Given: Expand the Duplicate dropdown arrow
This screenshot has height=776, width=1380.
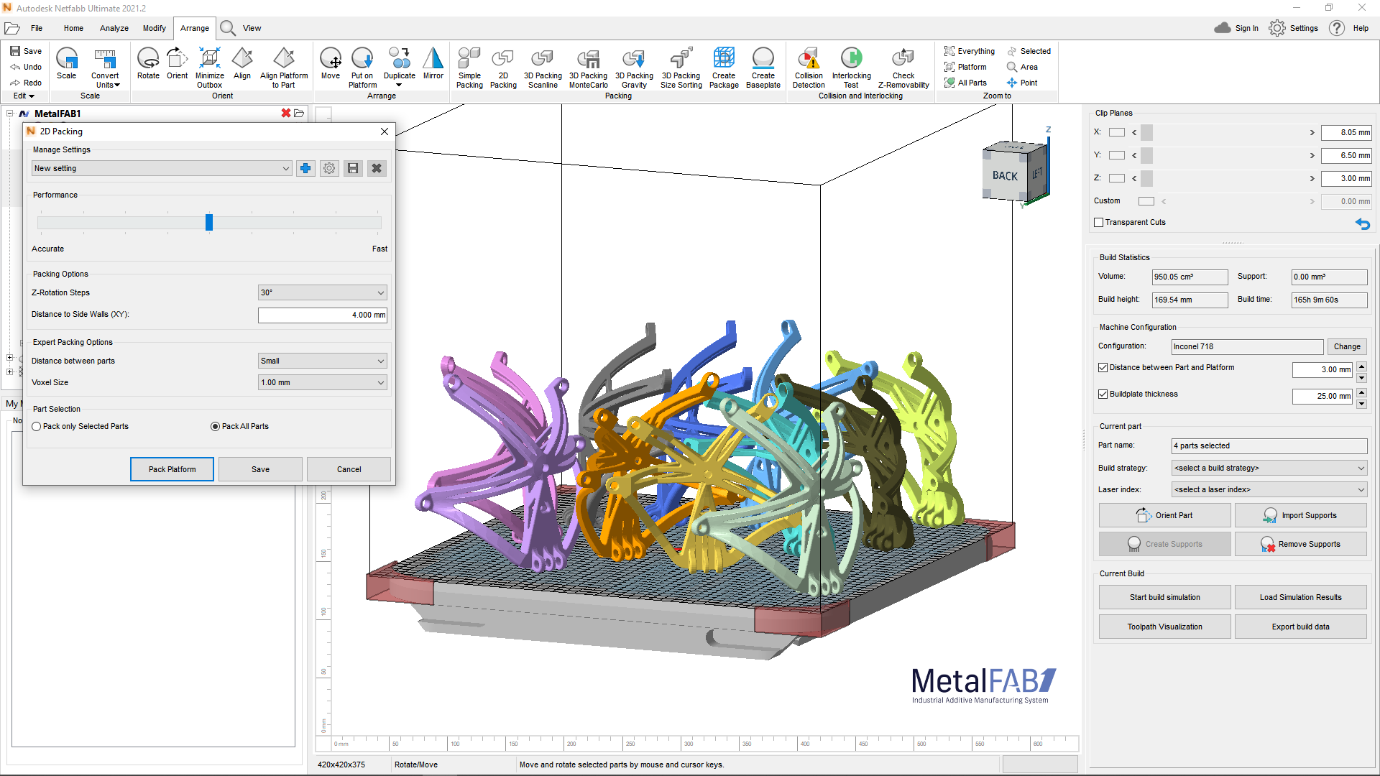Looking at the screenshot, I should 399,85.
